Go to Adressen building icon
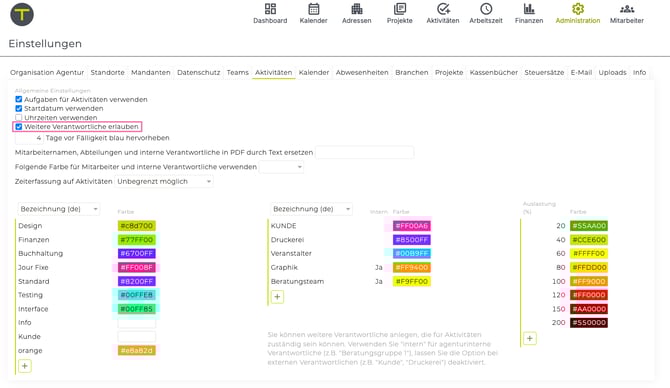The width and height of the screenshot is (670, 388). (357, 9)
